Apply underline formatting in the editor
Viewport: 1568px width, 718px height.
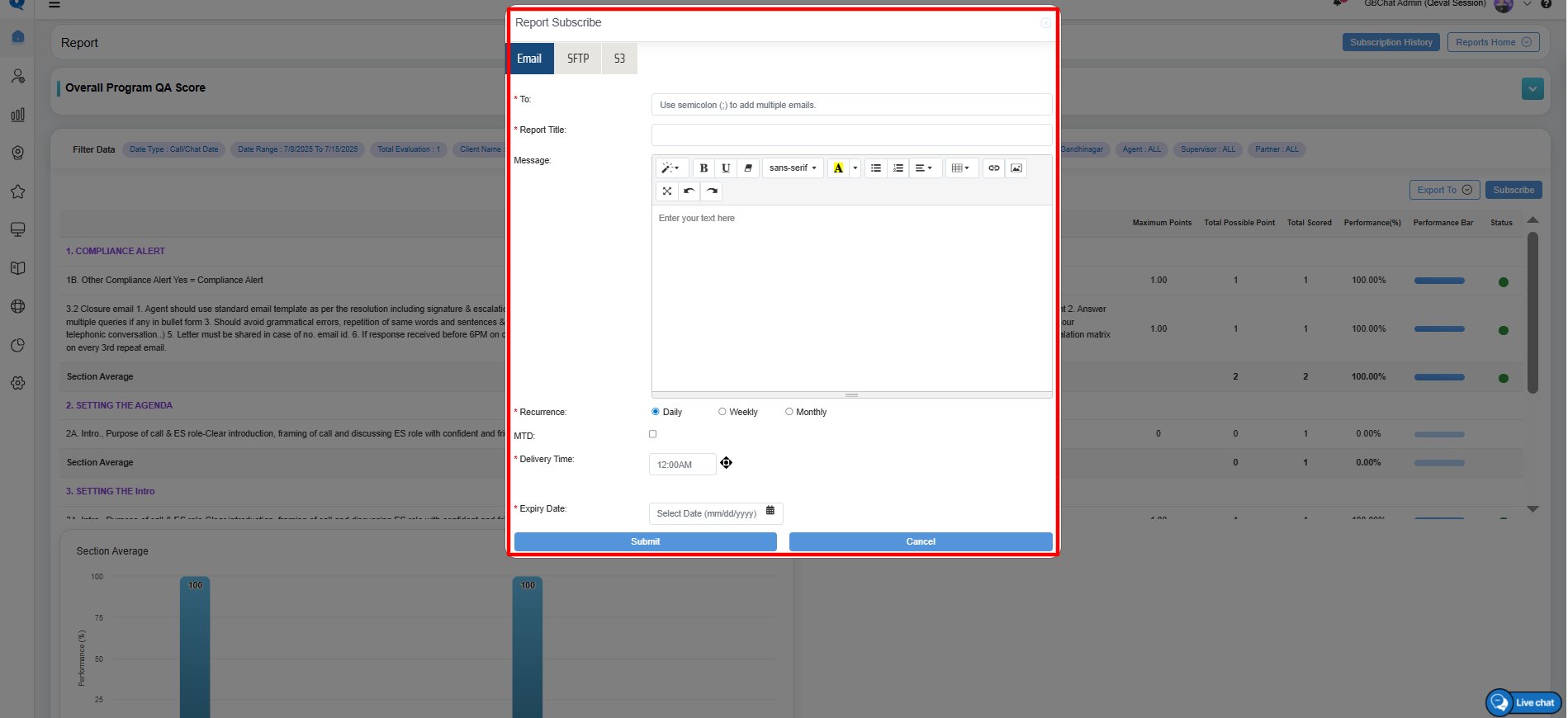coord(726,168)
